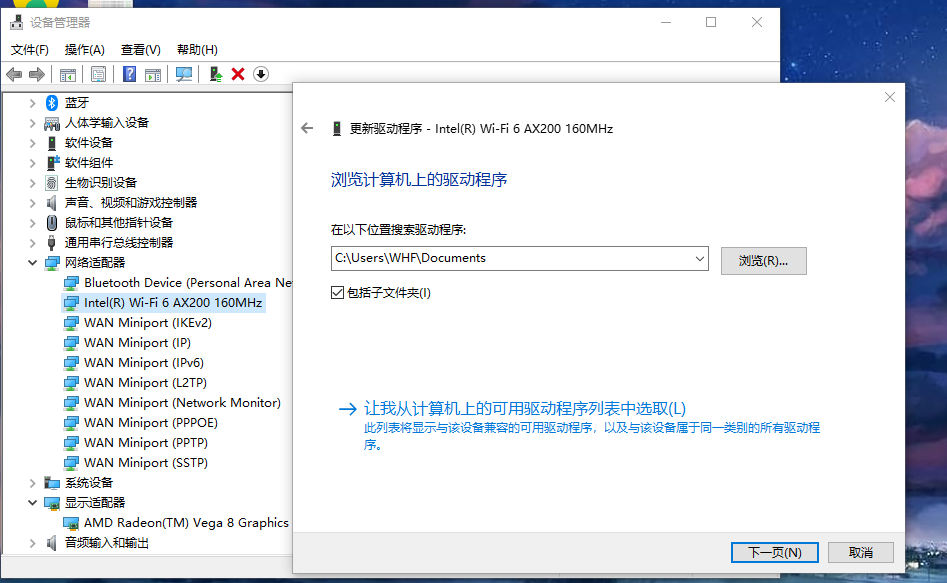Collapse the 显示适配器 node
The width and height of the screenshot is (947, 583).
pos(33,503)
